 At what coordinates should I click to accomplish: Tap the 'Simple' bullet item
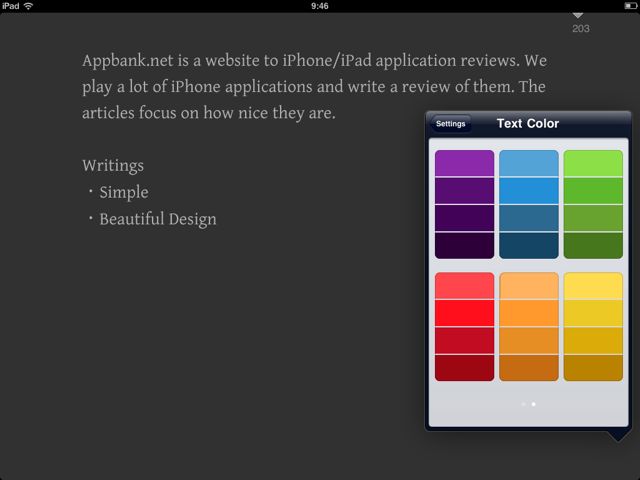coord(124,192)
